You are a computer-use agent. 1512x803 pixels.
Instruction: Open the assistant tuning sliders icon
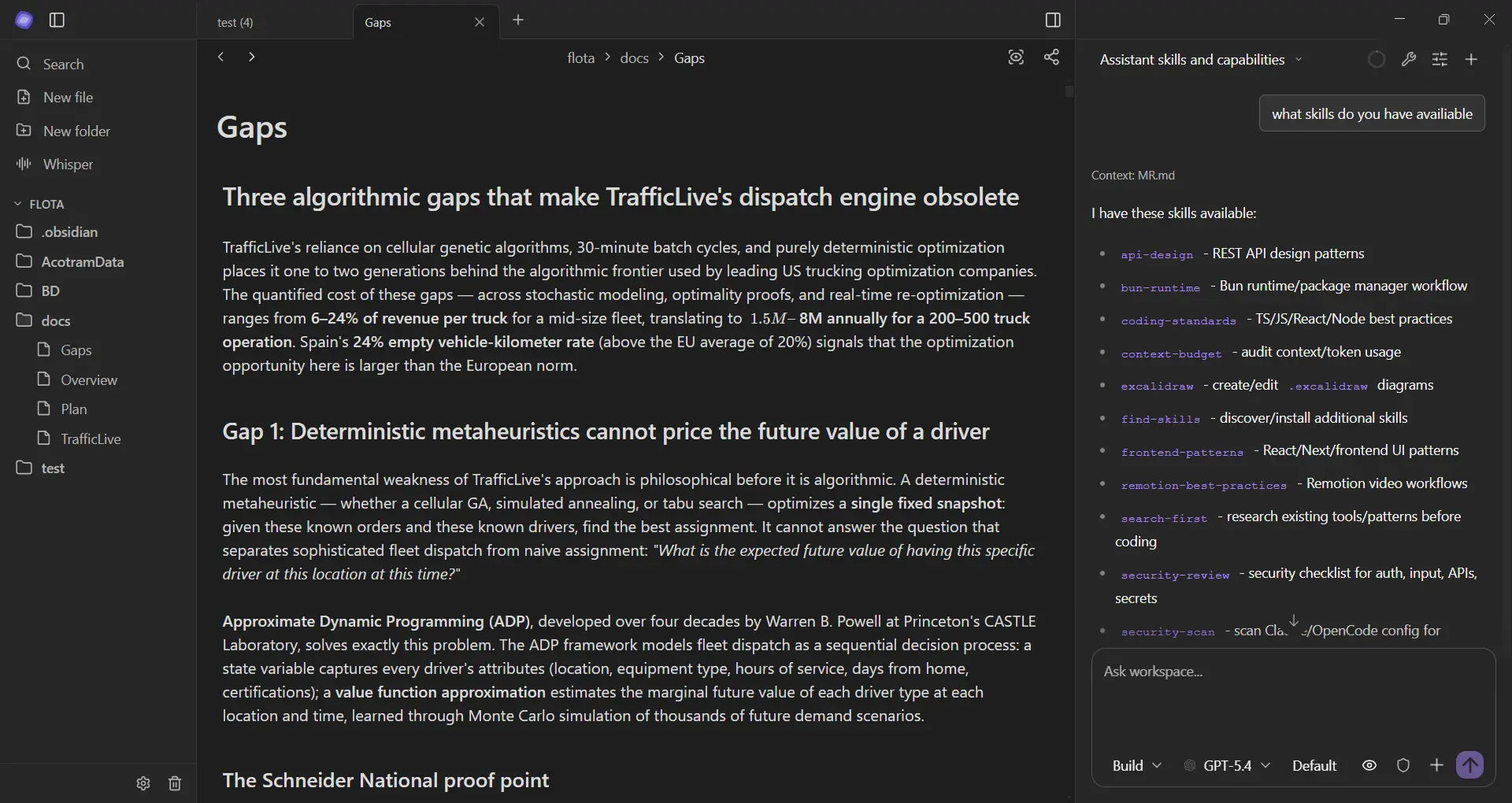[x=1440, y=59]
